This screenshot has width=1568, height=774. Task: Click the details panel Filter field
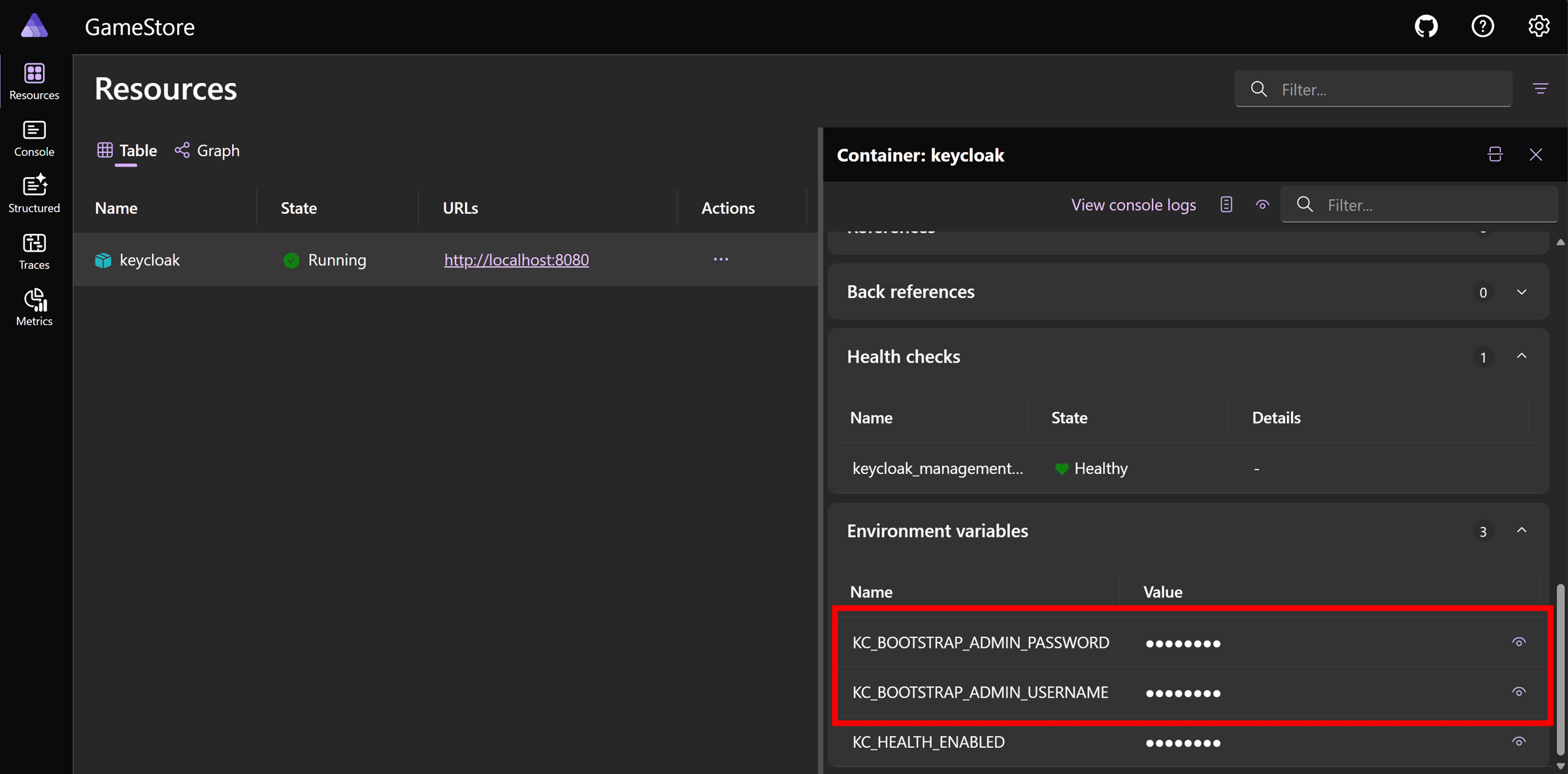[x=1419, y=205]
